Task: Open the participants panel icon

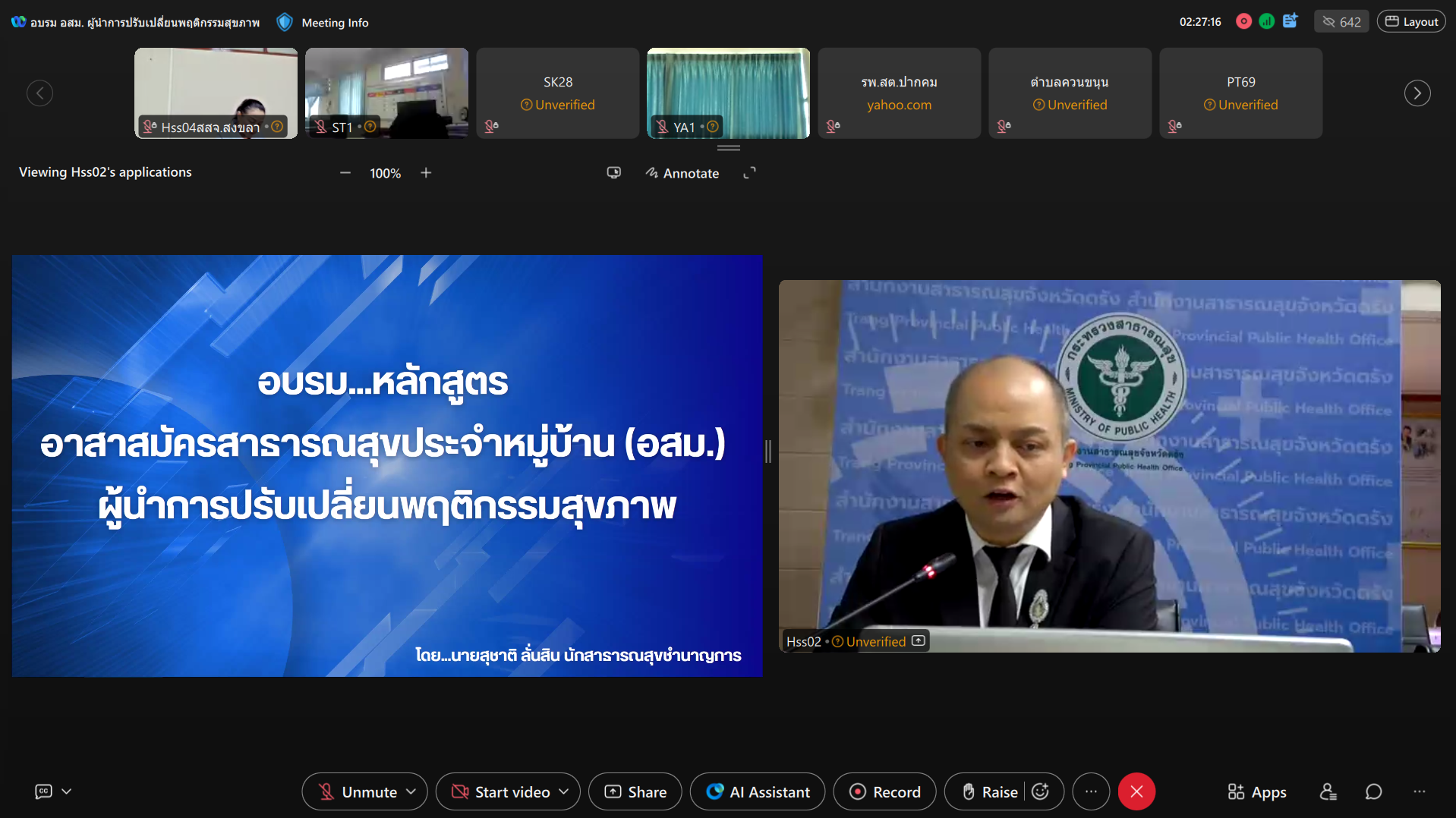Action: [x=1328, y=791]
